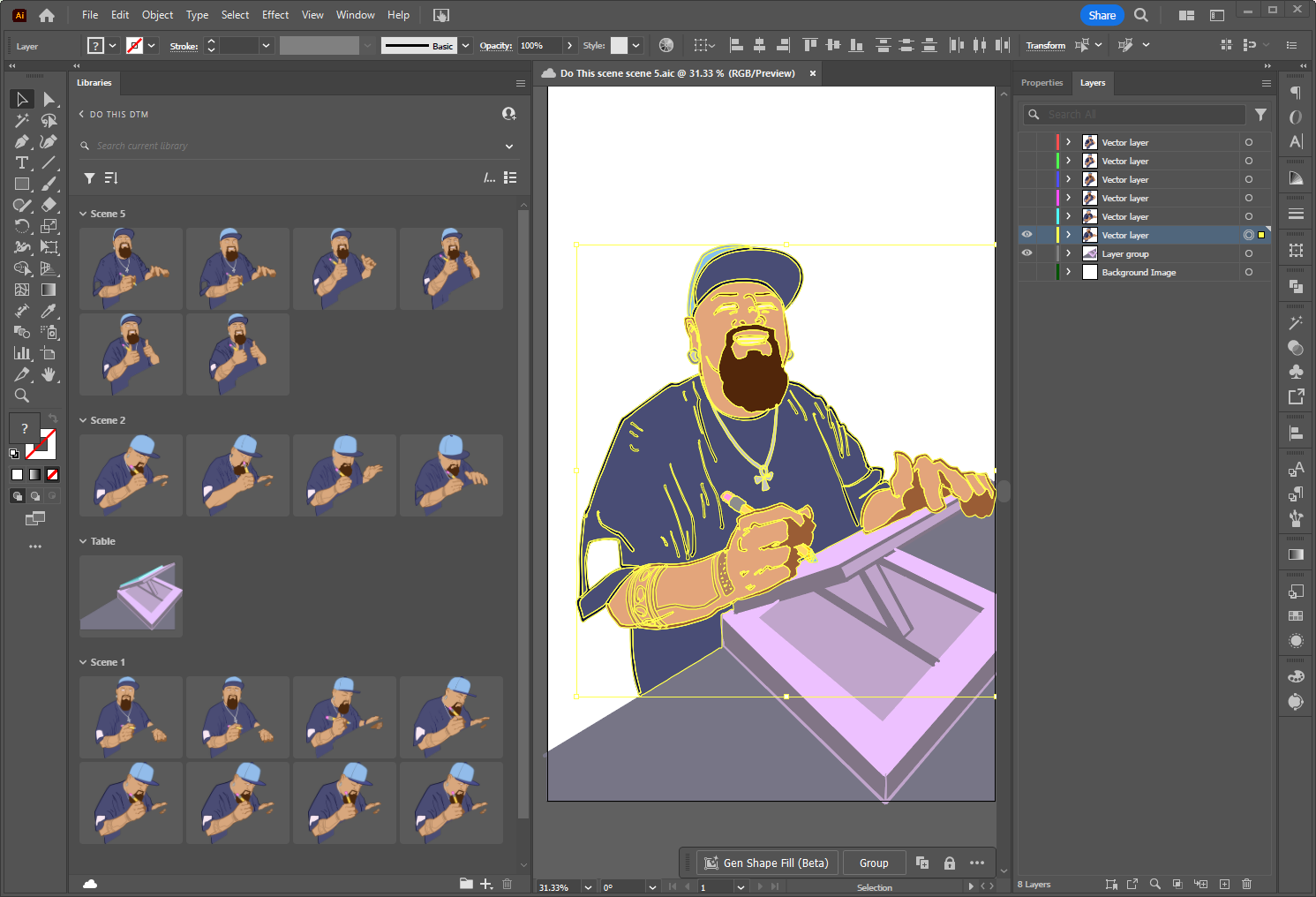1316x897 pixels.
Task: Select the Rotate tool
Action: (x=22, y=226)
